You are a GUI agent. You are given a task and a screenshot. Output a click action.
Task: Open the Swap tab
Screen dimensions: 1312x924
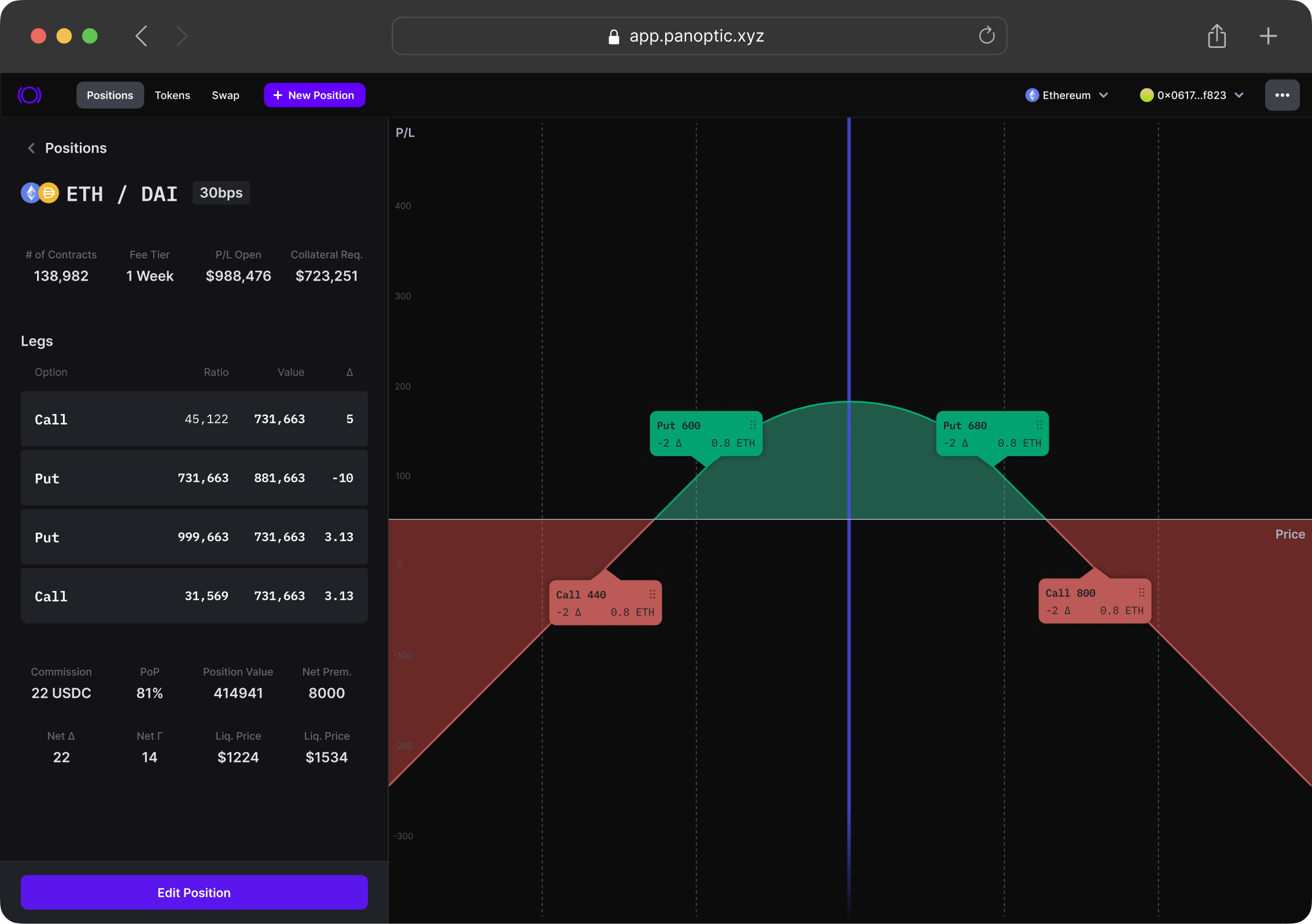(x=225, y=95)
